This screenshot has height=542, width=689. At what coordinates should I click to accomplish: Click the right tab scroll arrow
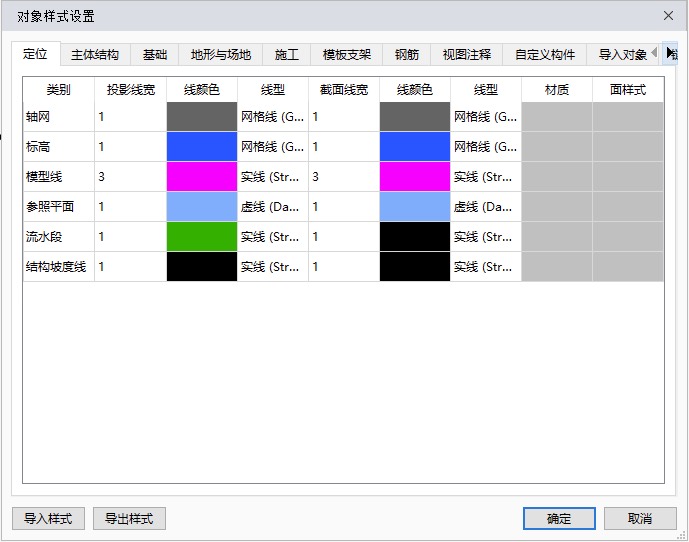[670, 53]
